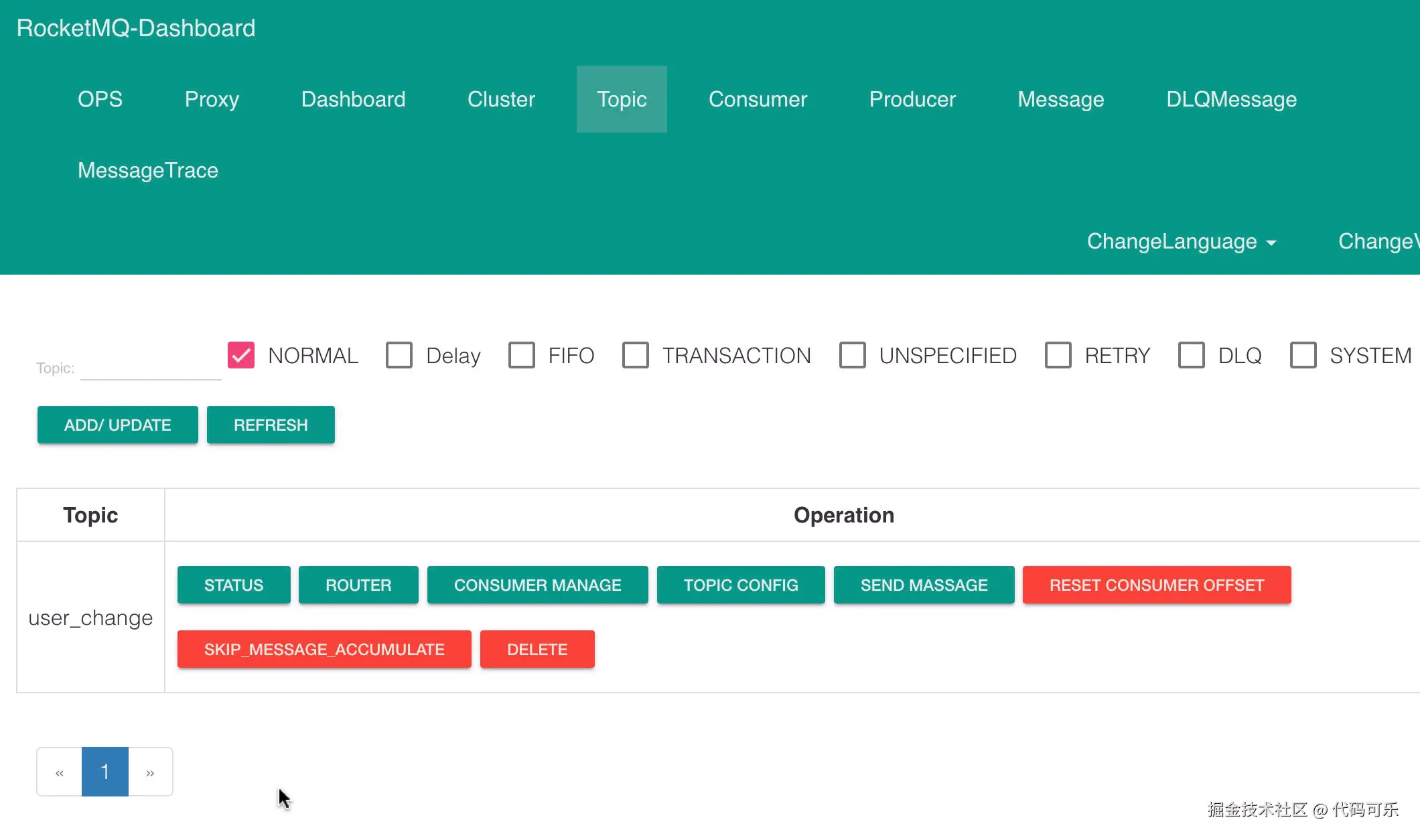
Task: Go to next page with » arrow
Action: [x=150, y=772]
